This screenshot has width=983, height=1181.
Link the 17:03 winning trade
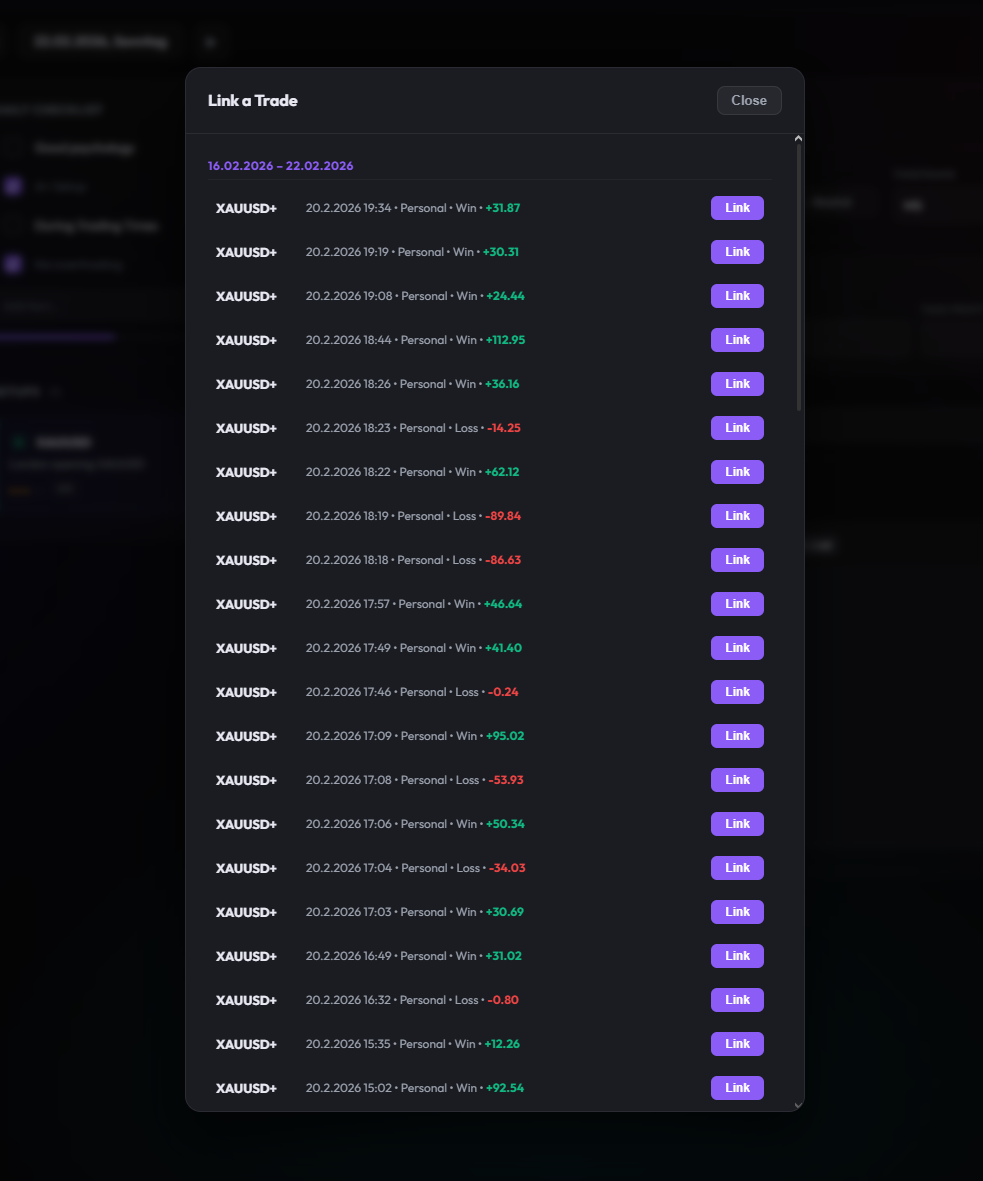[x=737, y=911]
